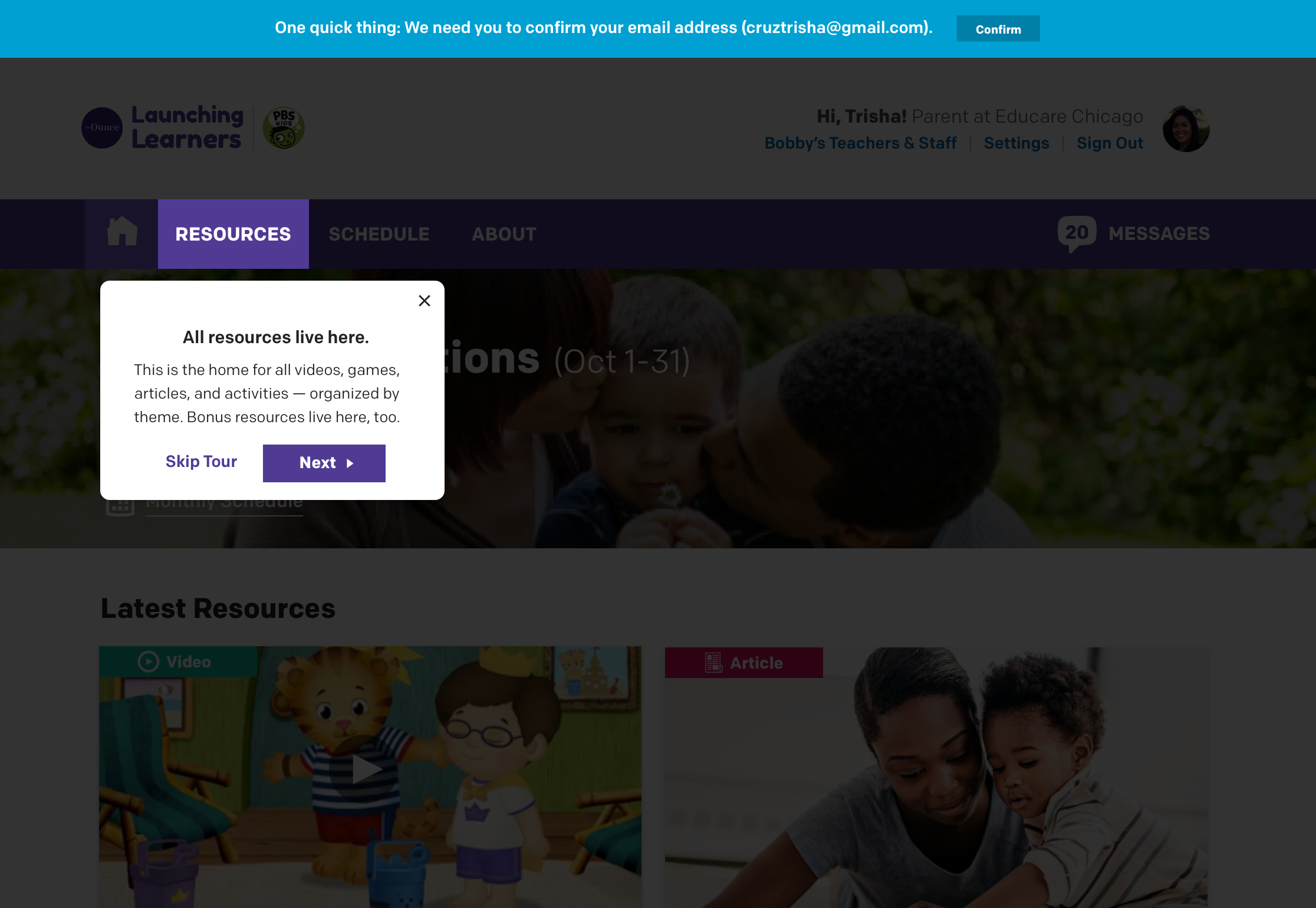Select the ABOUT navigation tab
The height and width of the screenshot is (908, 1316).
tap(504, 234)
